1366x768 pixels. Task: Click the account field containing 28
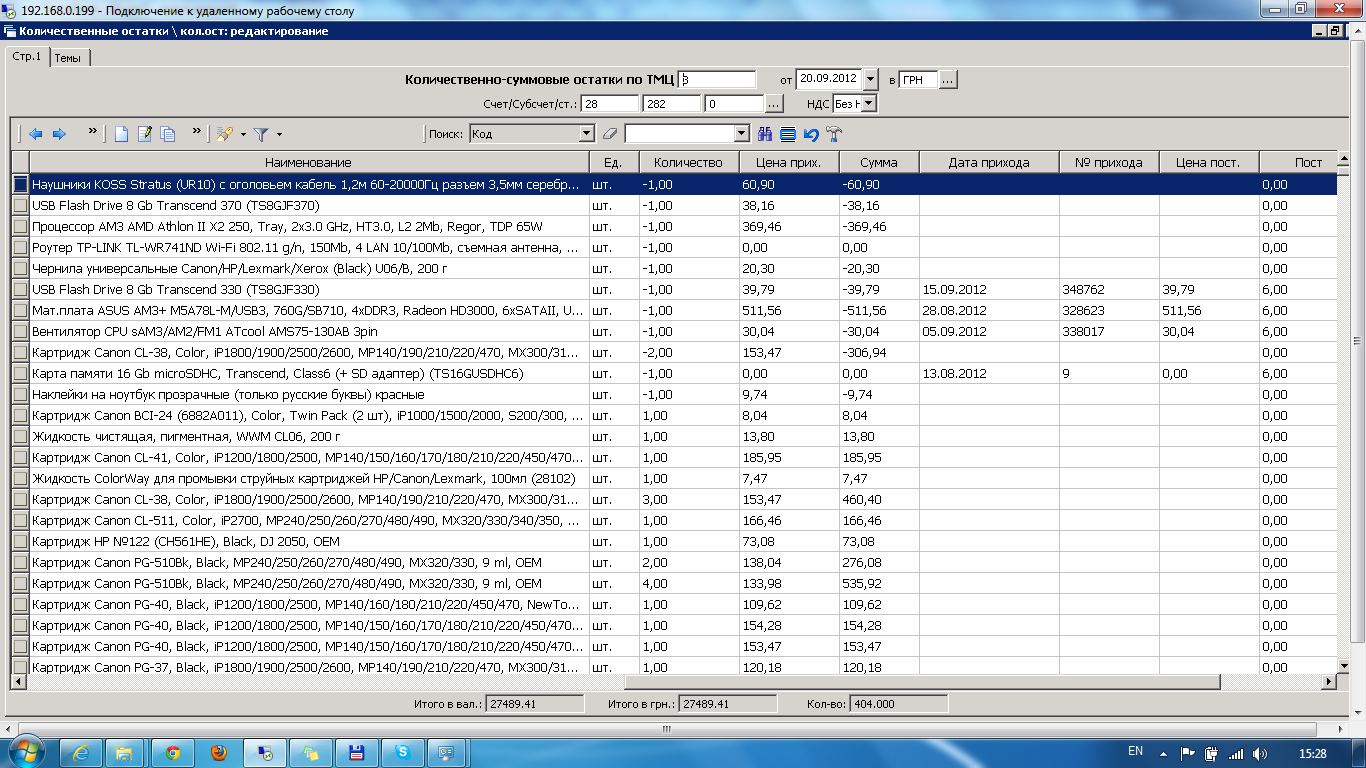point(610,103)
